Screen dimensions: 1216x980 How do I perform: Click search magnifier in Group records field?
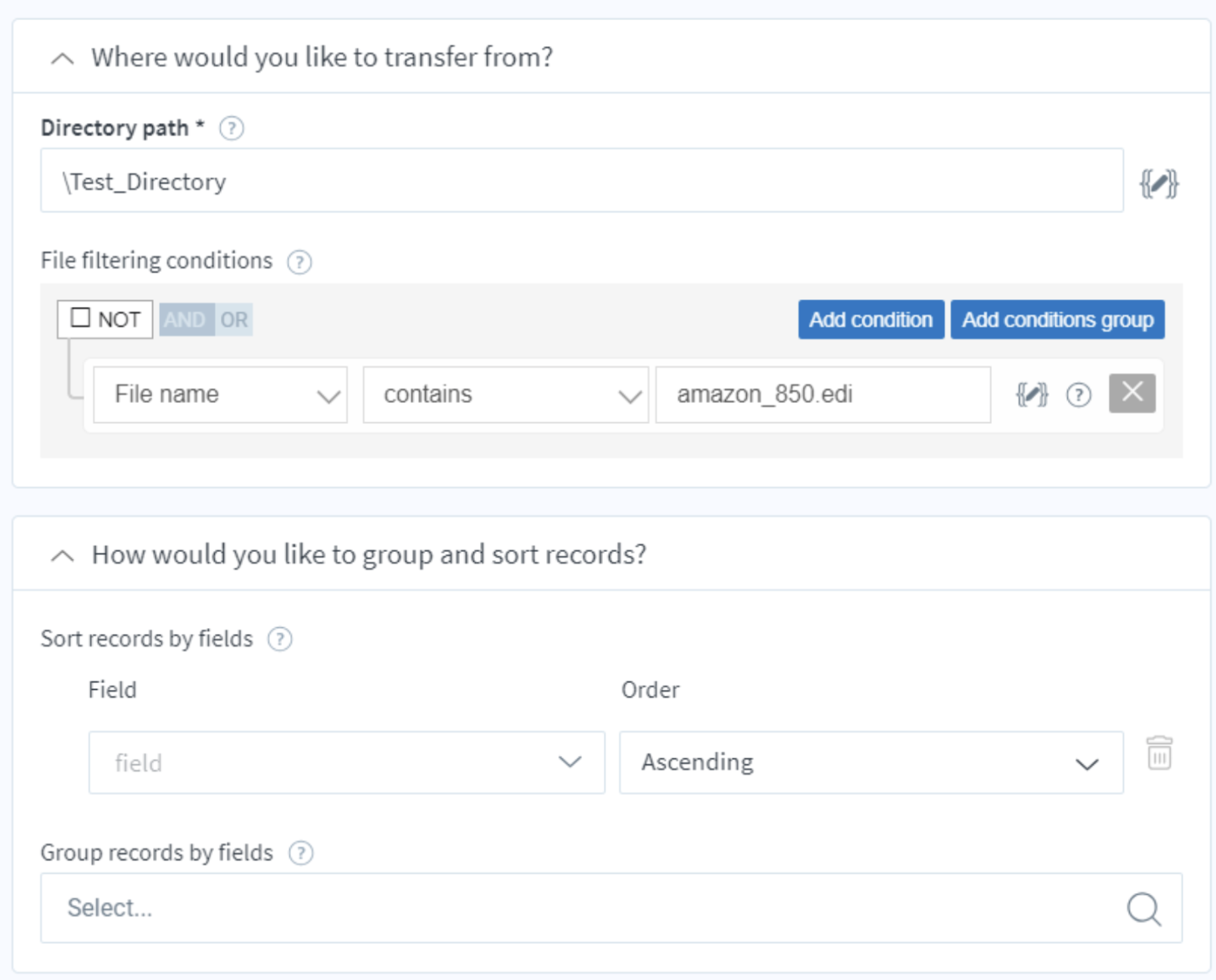coord(1143,909)
